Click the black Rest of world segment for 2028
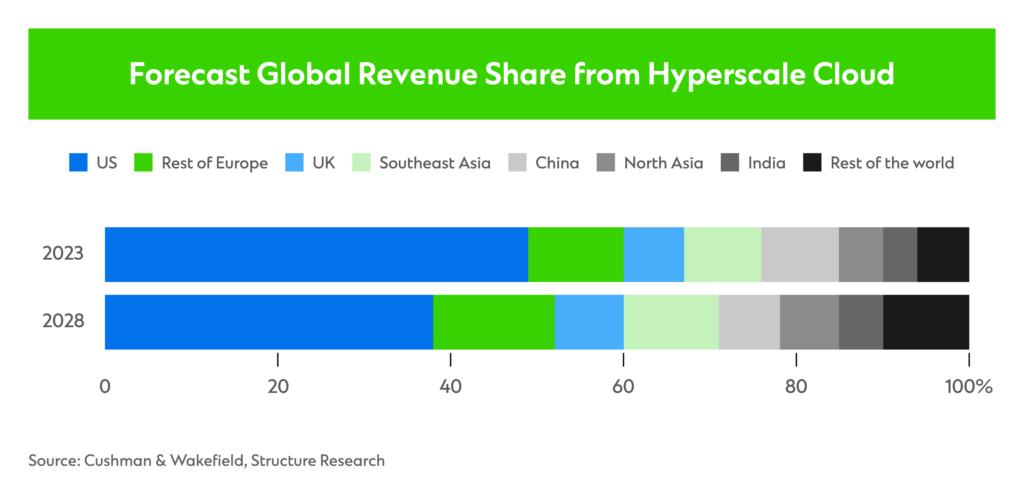The image size is (1024, 501). [x=926, y=322]
